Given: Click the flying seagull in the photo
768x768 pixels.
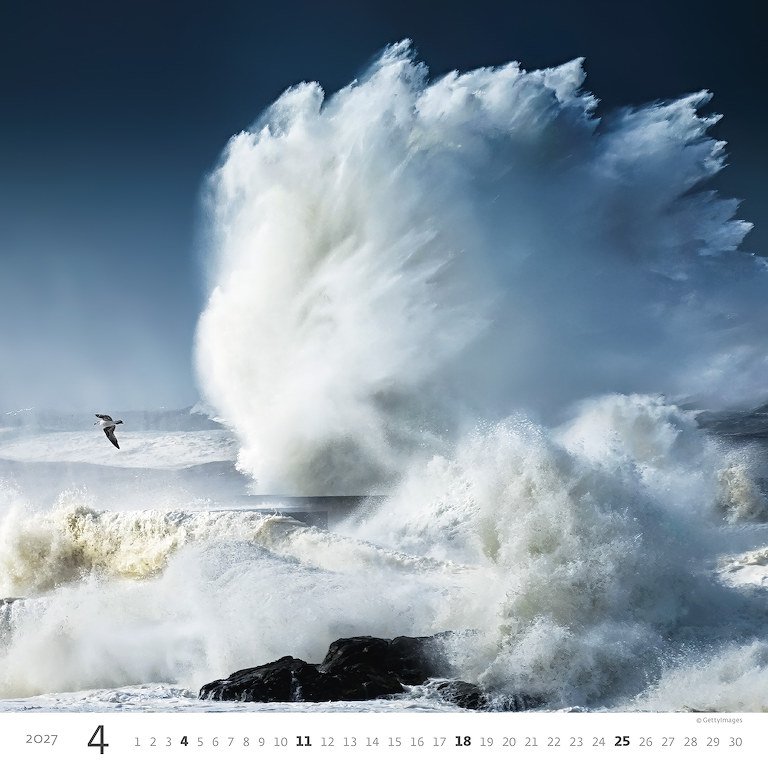Looking at the screenshot, I should (x=109, y=430).
